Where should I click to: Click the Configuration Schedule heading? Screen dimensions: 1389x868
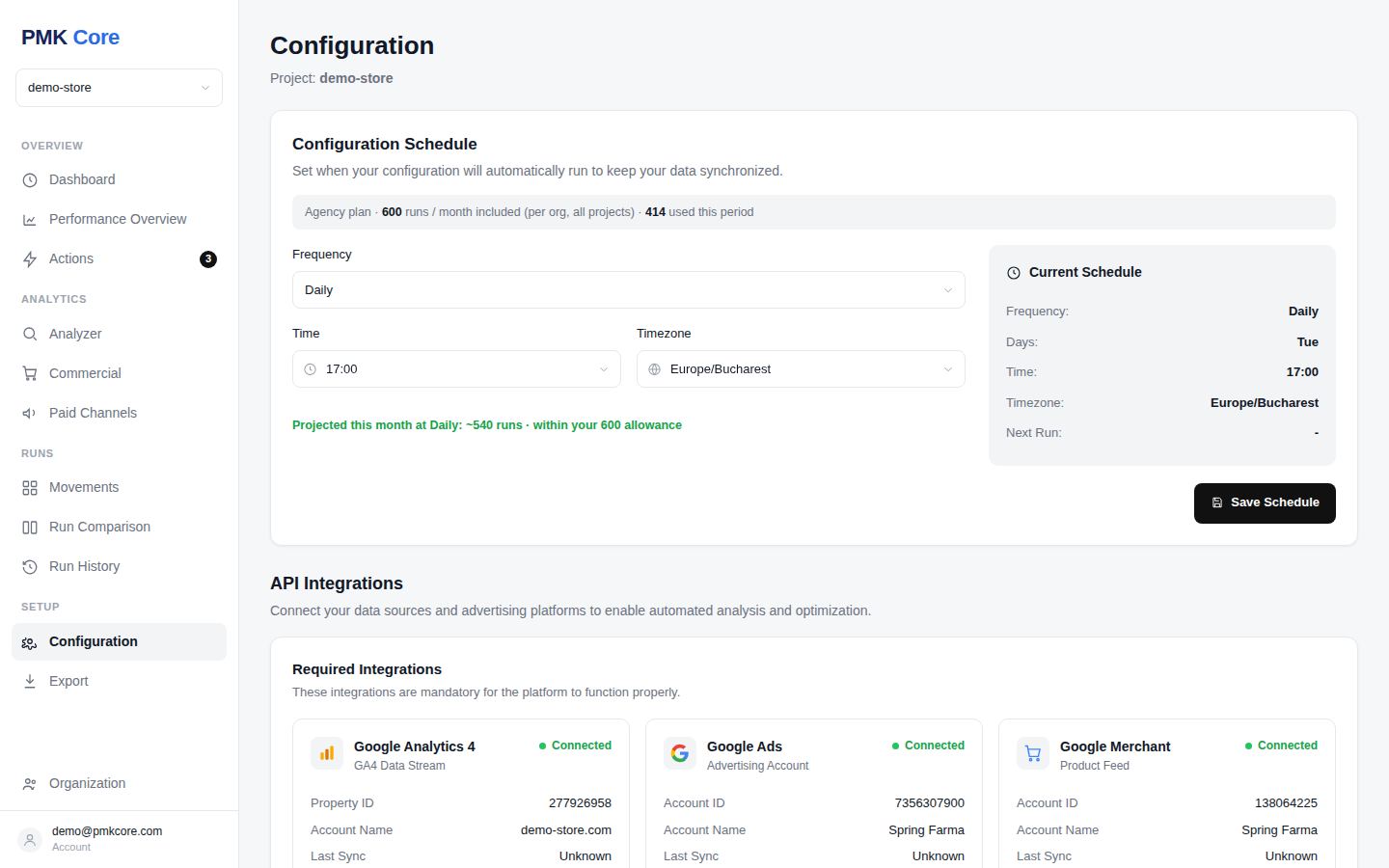click(385, 145)
